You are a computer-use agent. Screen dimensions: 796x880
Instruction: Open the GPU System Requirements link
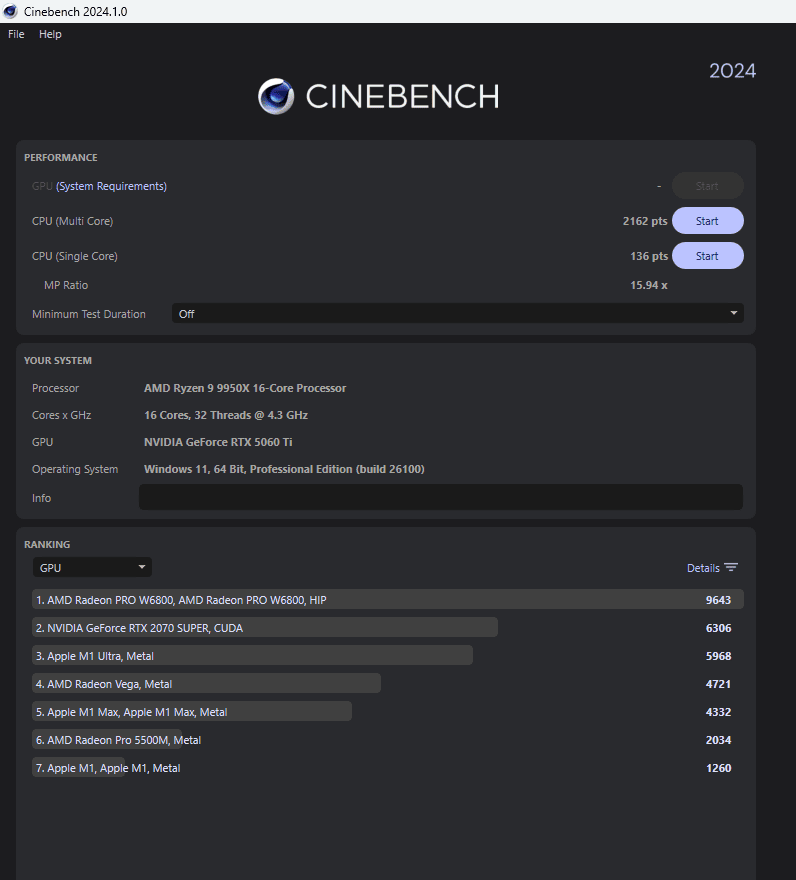click(111, 186)
